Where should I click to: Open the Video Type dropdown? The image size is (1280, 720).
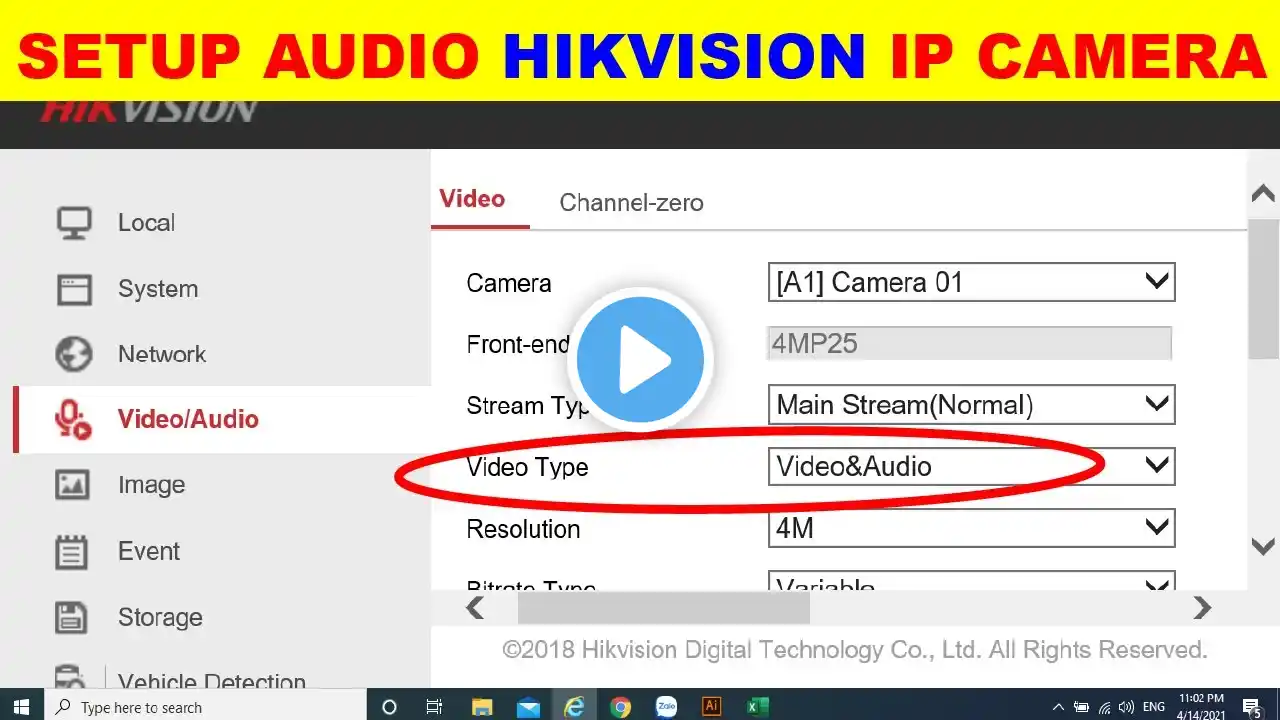(x=971, y=466)
